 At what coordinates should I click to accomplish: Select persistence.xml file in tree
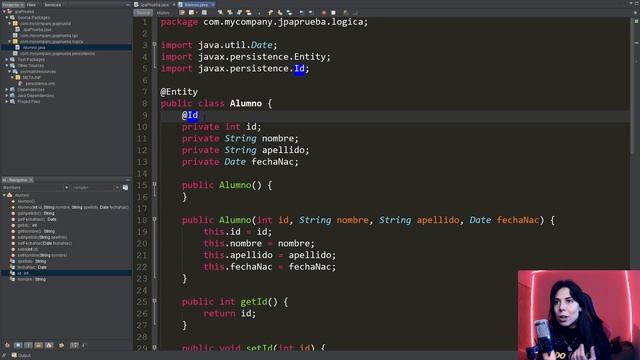click(39, 84)
